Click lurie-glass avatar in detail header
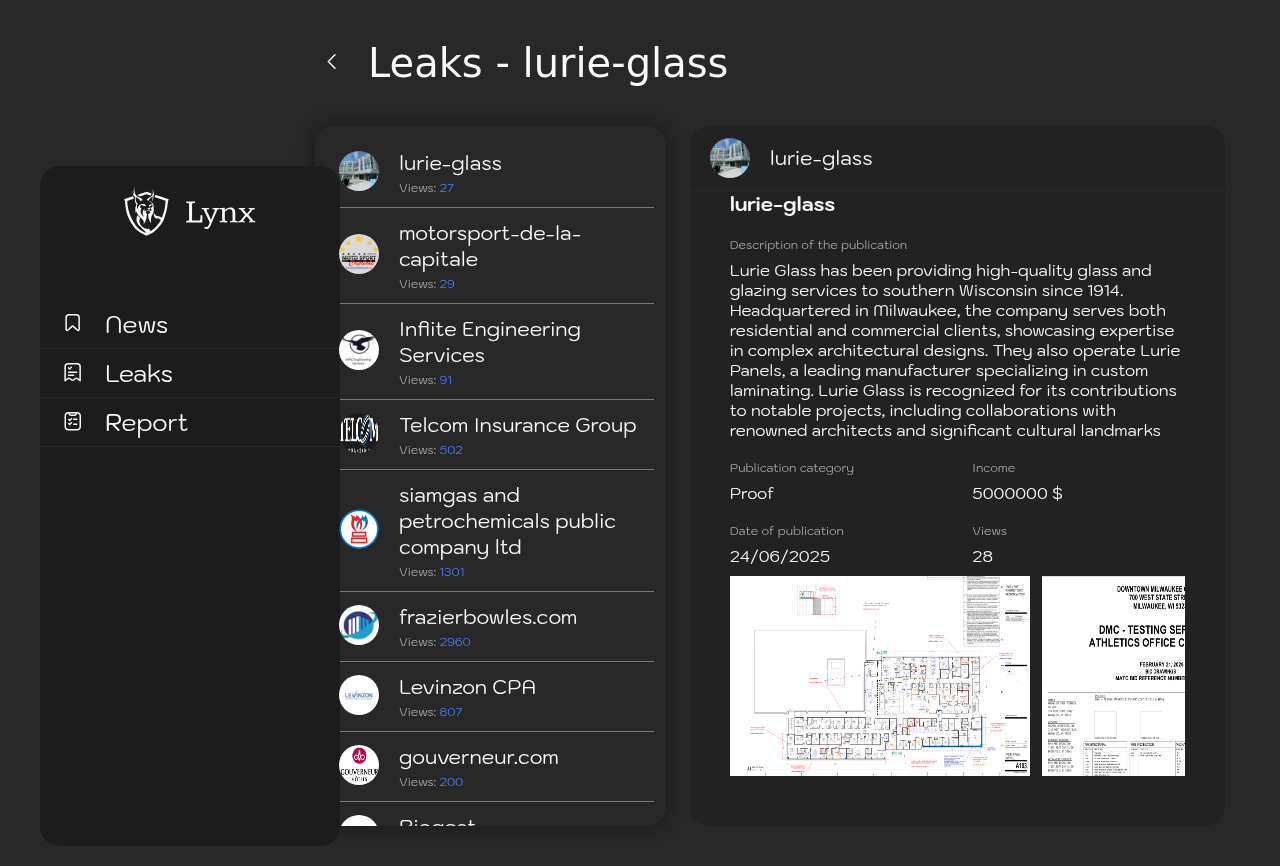The image size is (1280, 866). (730, 158)
